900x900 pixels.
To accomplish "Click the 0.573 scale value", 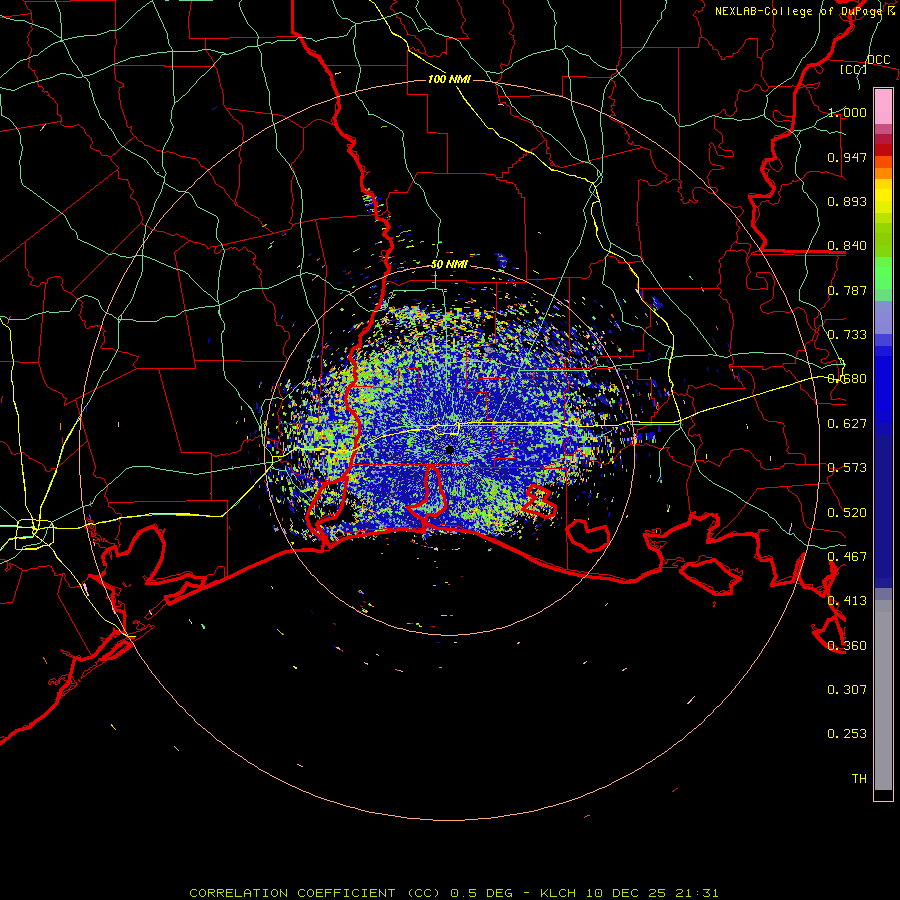I will tap(847, 468).
